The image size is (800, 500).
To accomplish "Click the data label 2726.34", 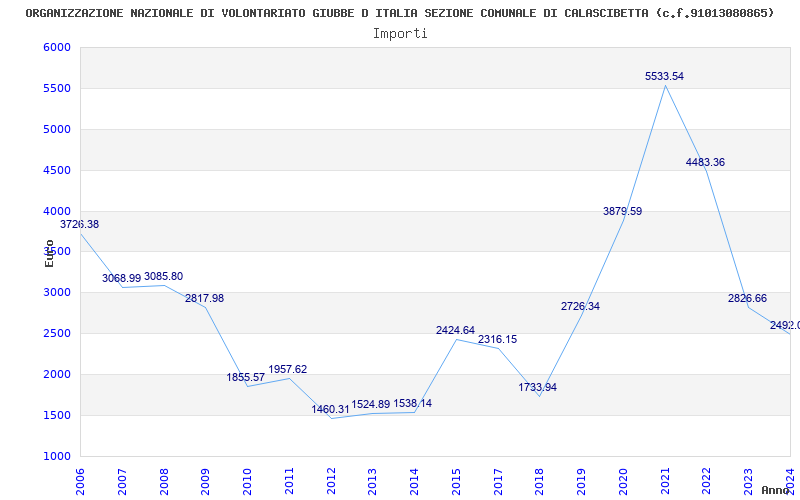I will [581, 307].
